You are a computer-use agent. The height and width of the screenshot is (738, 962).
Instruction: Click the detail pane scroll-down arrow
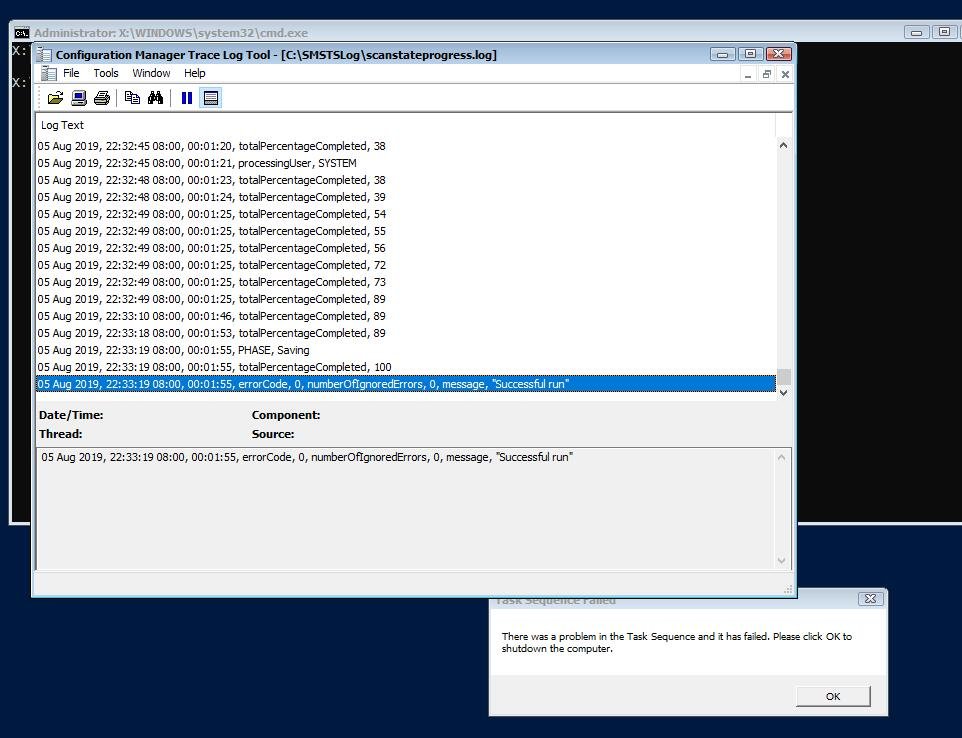click(781, 560)
